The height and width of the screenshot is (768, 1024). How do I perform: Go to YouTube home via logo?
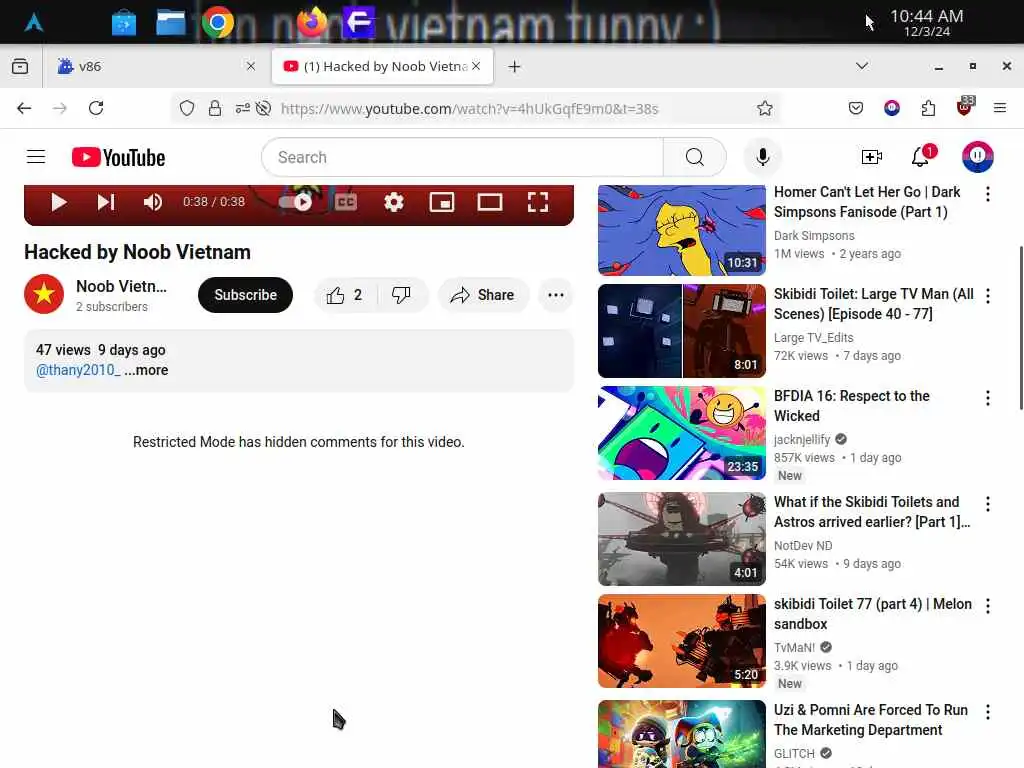118,157
